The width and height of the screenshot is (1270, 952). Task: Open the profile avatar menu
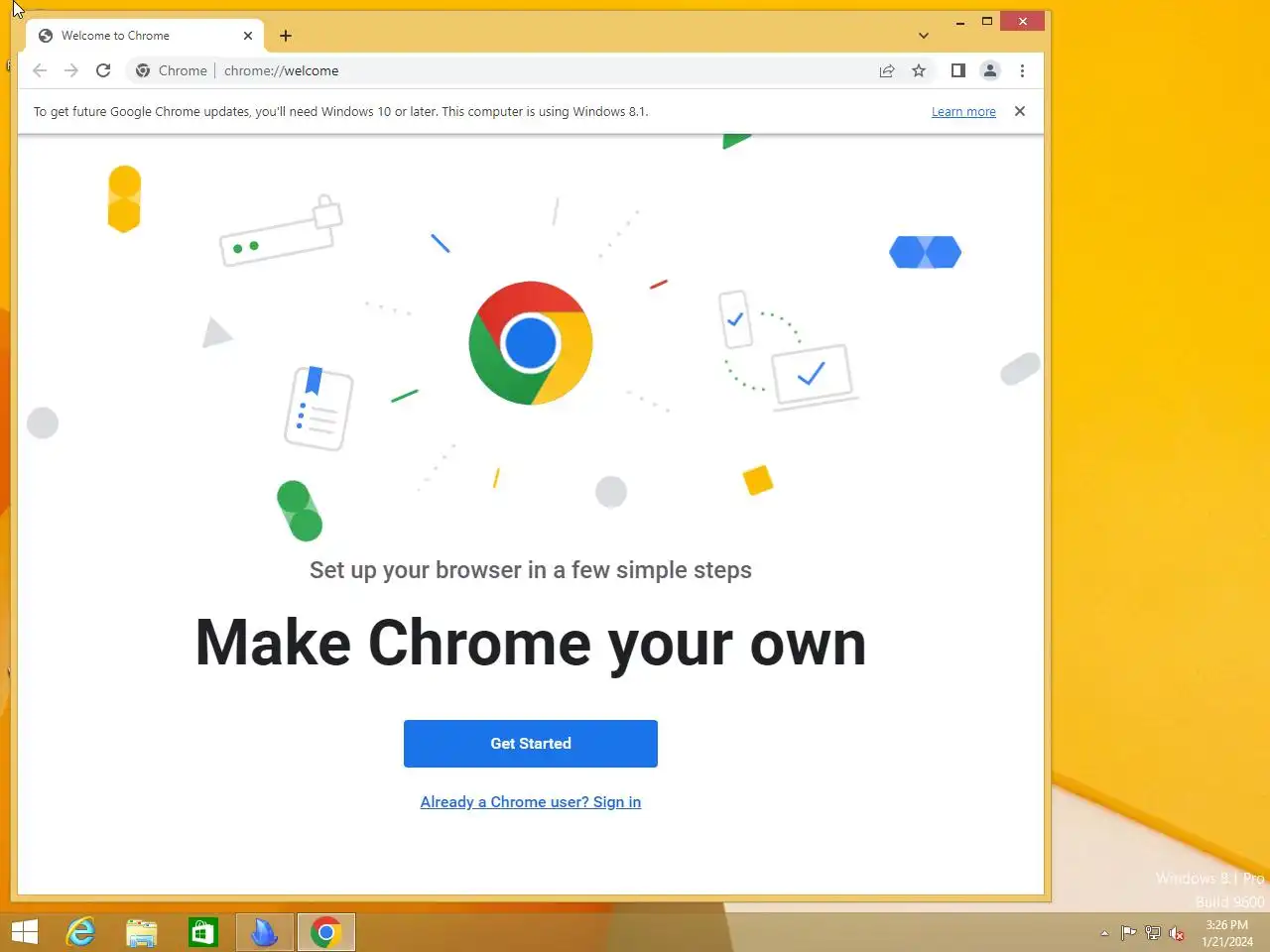tap(989, 70)
